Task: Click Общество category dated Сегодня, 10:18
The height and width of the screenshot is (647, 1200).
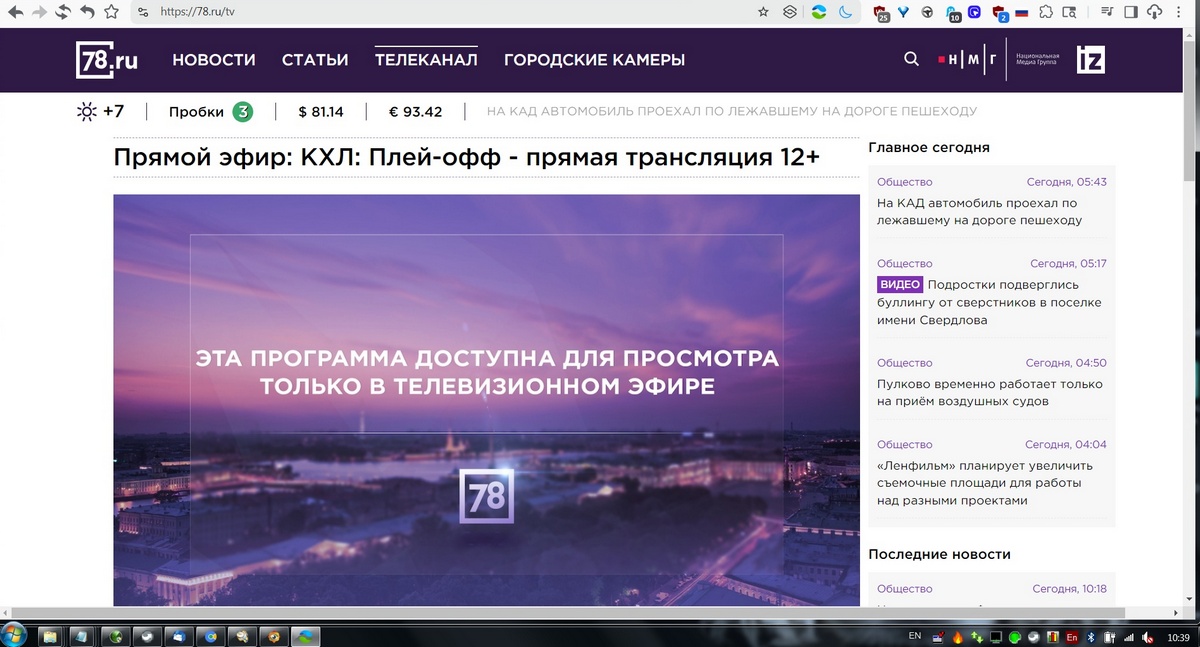Action: coord(904,589)
